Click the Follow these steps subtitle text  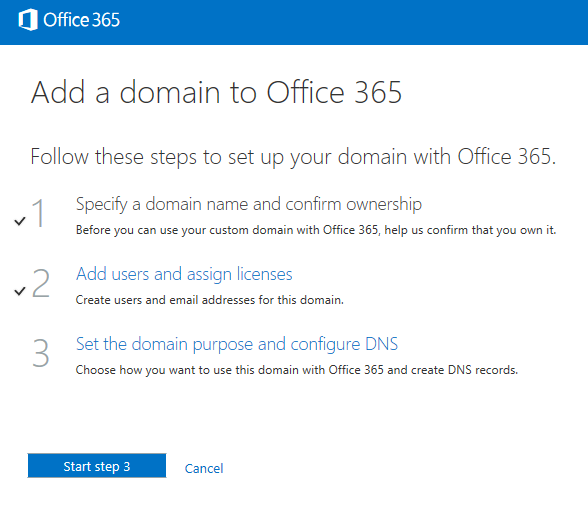coord(293,157)
